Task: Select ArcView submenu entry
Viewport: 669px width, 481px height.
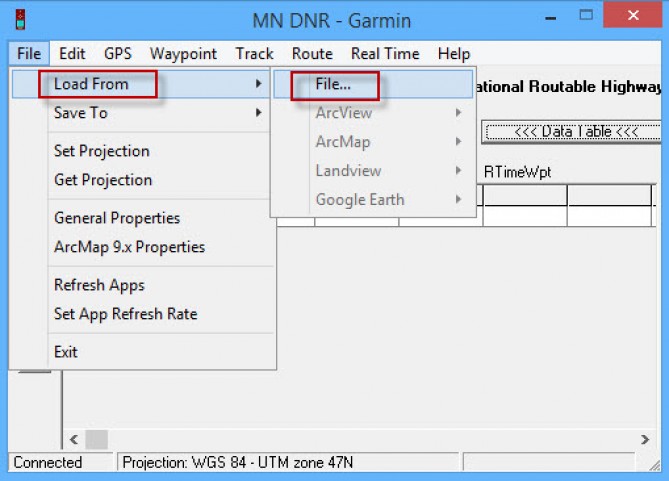Action: [373, 113]
